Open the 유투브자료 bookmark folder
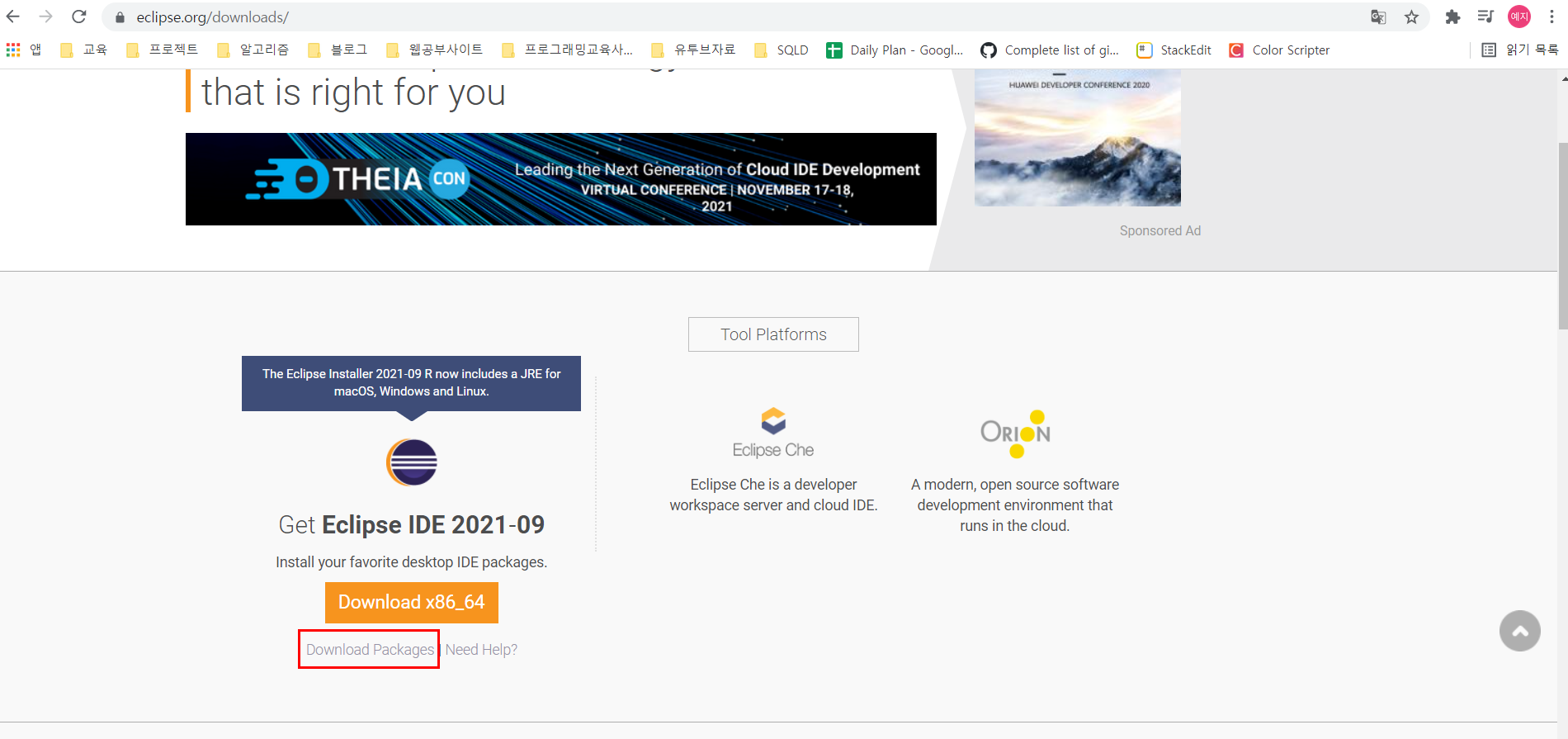The height and width of the screenshot is (739, 1568). [693, 50]
